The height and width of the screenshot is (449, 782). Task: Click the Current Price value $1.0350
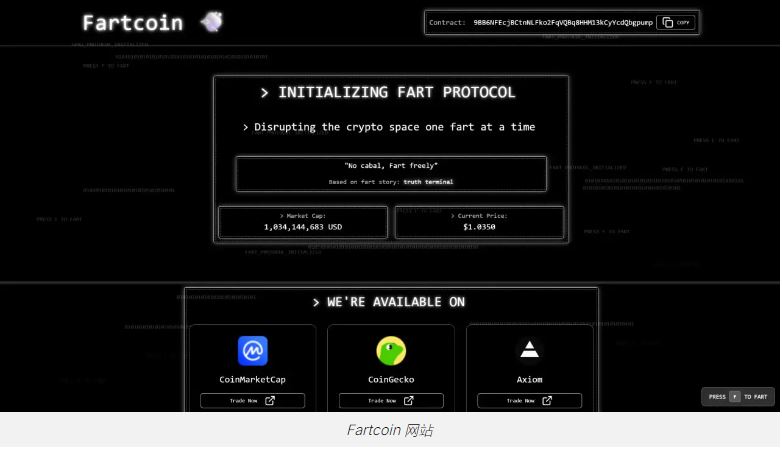479,227
